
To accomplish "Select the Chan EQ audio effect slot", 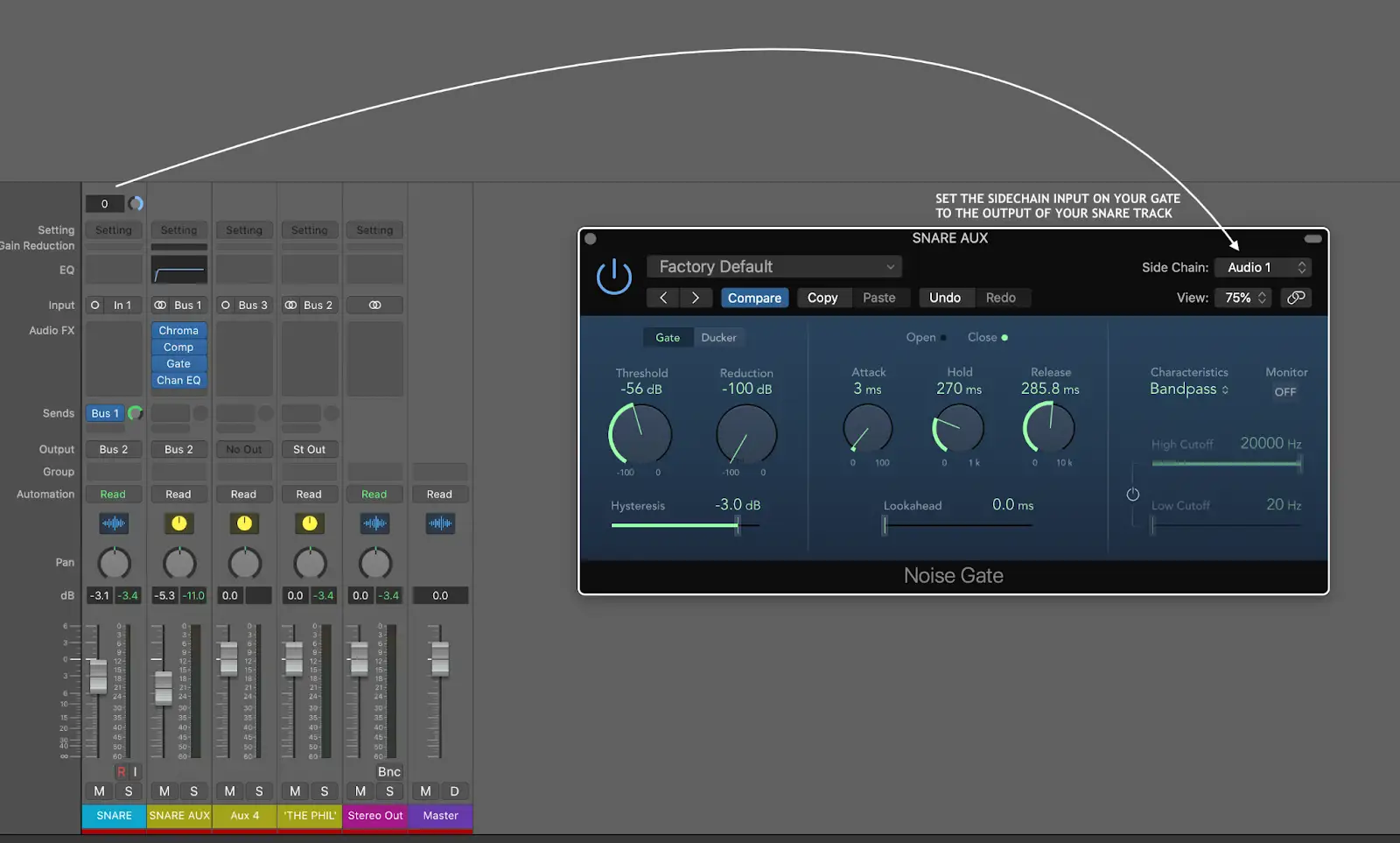I will pyautogui.click(x=178, y=381).
